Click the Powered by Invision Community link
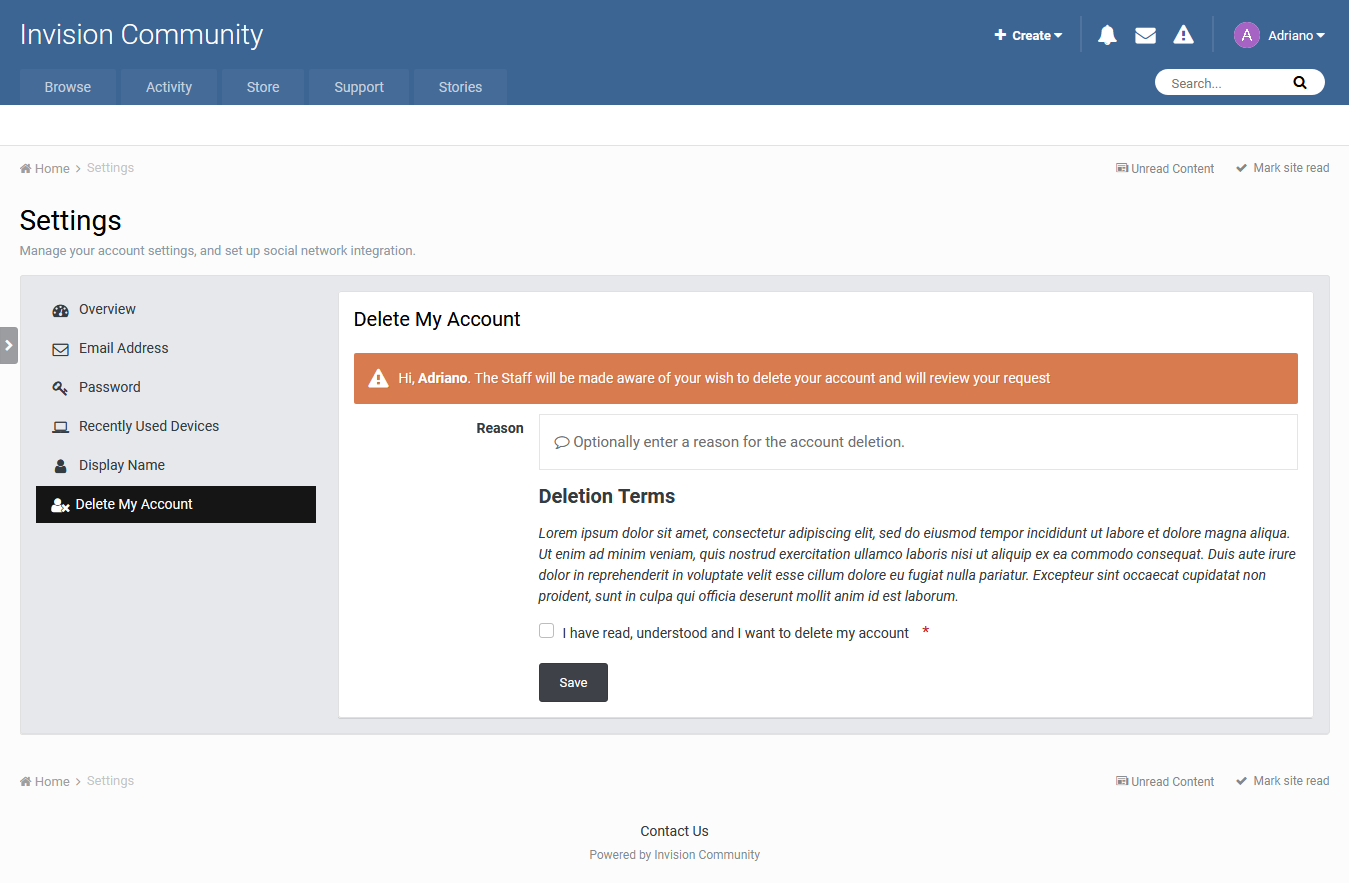1349x883 pixels. pos(674,855)
